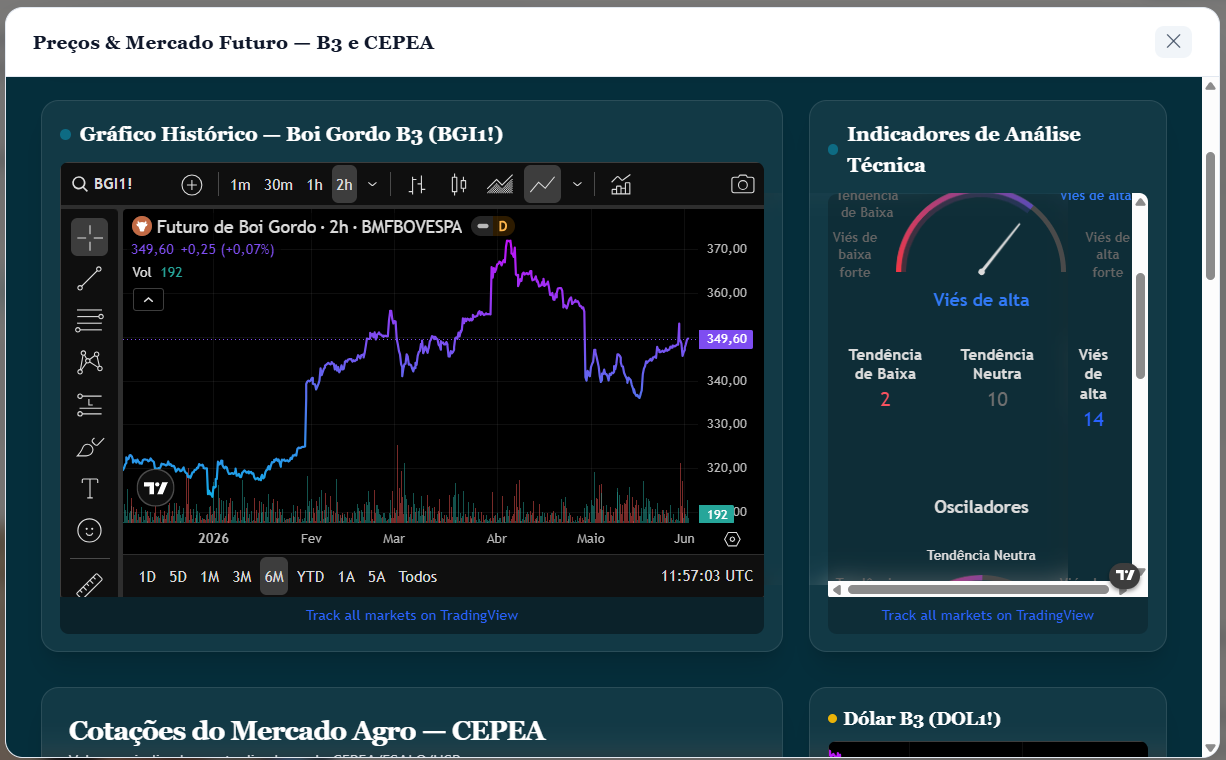The width and height of the screenshot is (1226, 760).
Task: Click the 11:57:03 UTC timezone clock
Action: (707, 577)
